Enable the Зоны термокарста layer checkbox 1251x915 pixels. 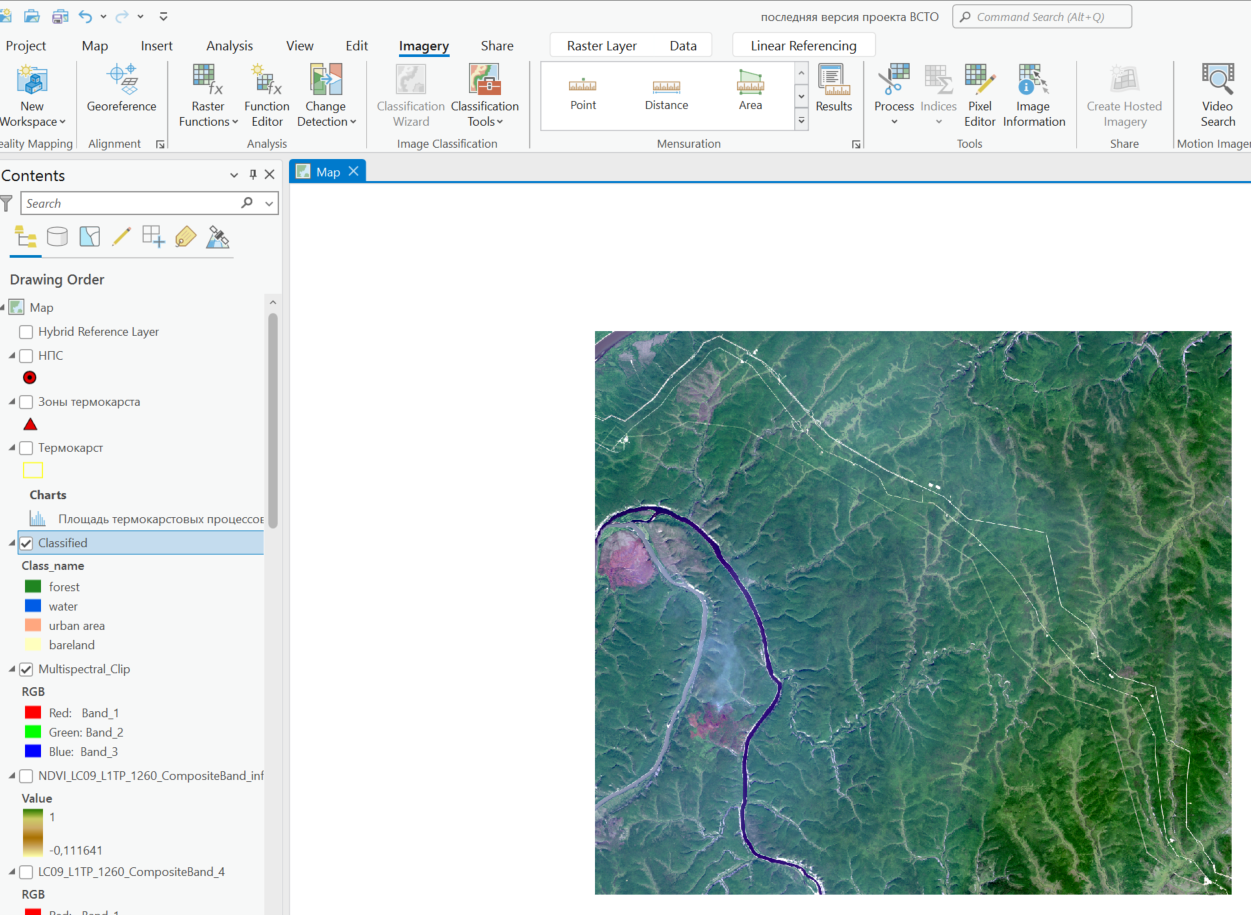[x=25, y=401]
